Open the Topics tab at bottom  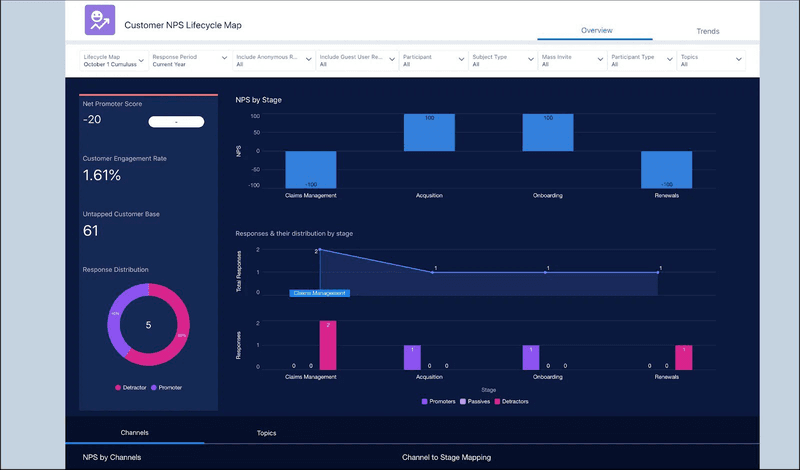coord(266,433)
